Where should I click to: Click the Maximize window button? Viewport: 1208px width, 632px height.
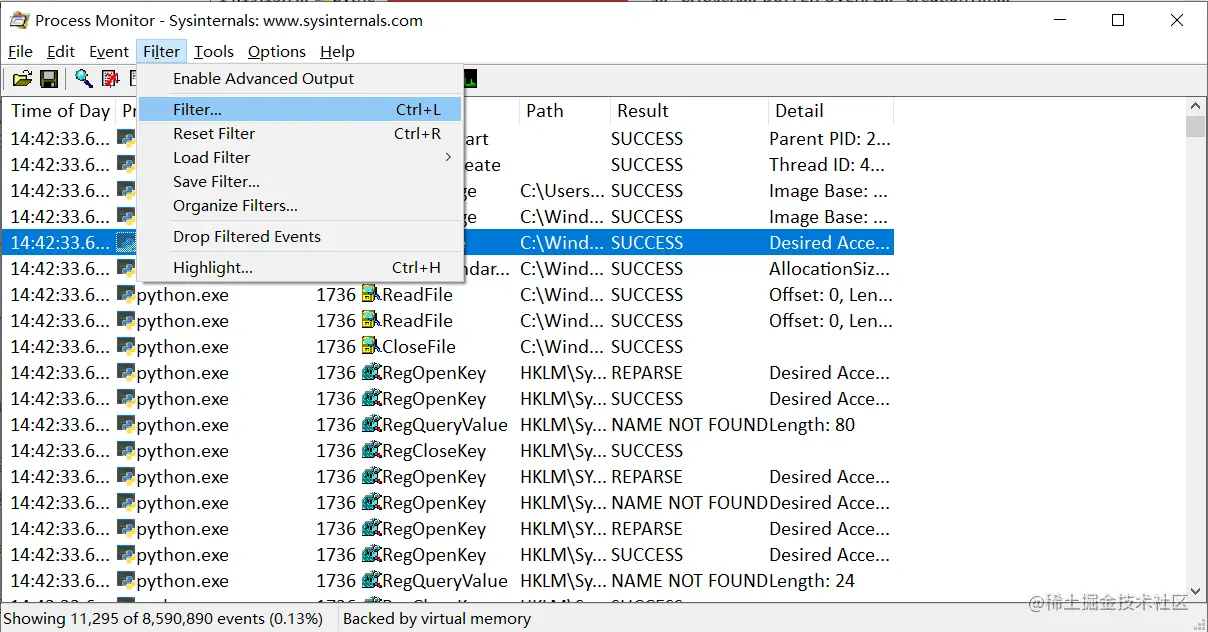[x=1118, y=20]
